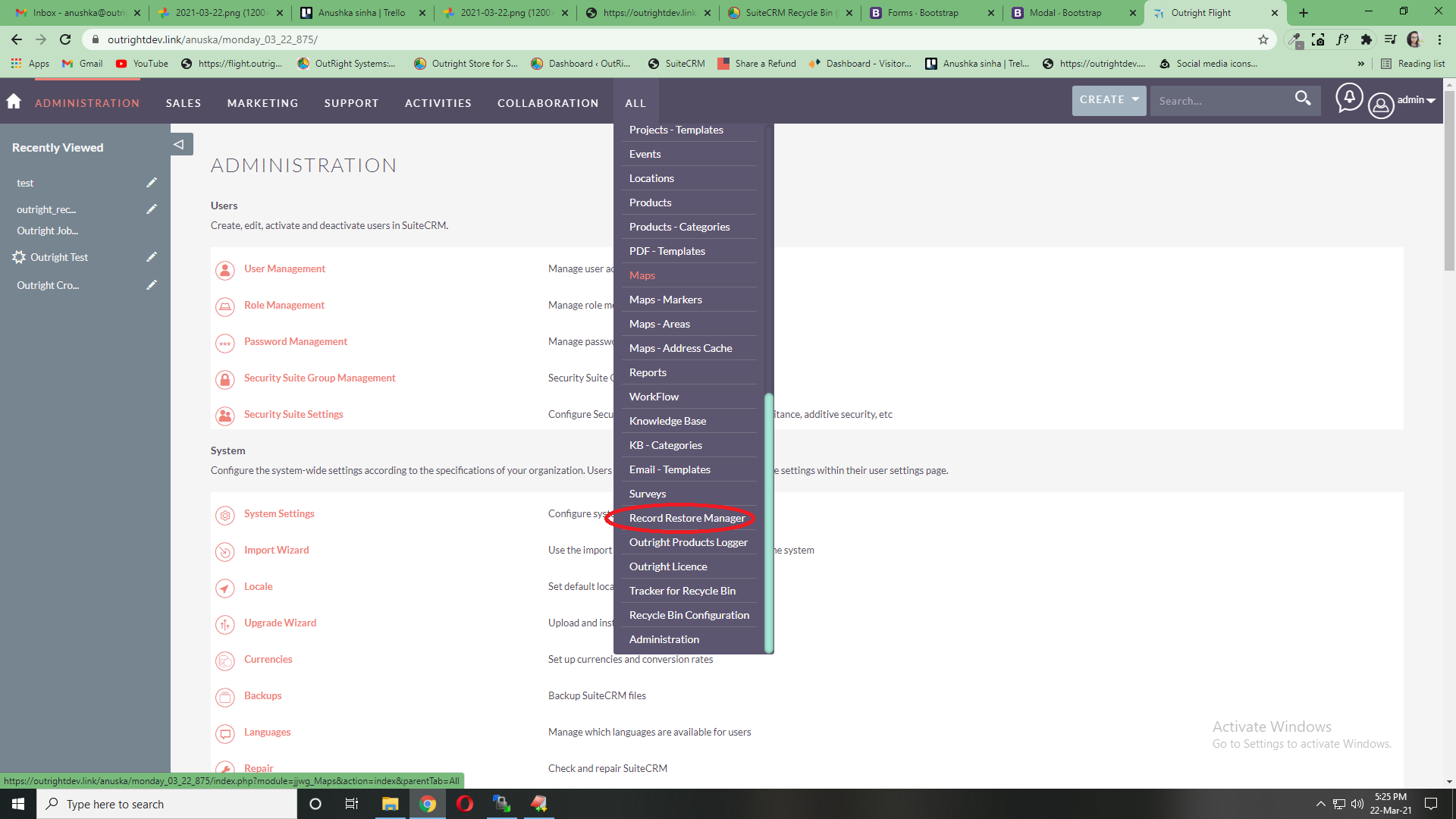The width and height of the screenshot is (1456, 819).
Task: Expand the admin user menu arrow
Action: click(1431, 101)
